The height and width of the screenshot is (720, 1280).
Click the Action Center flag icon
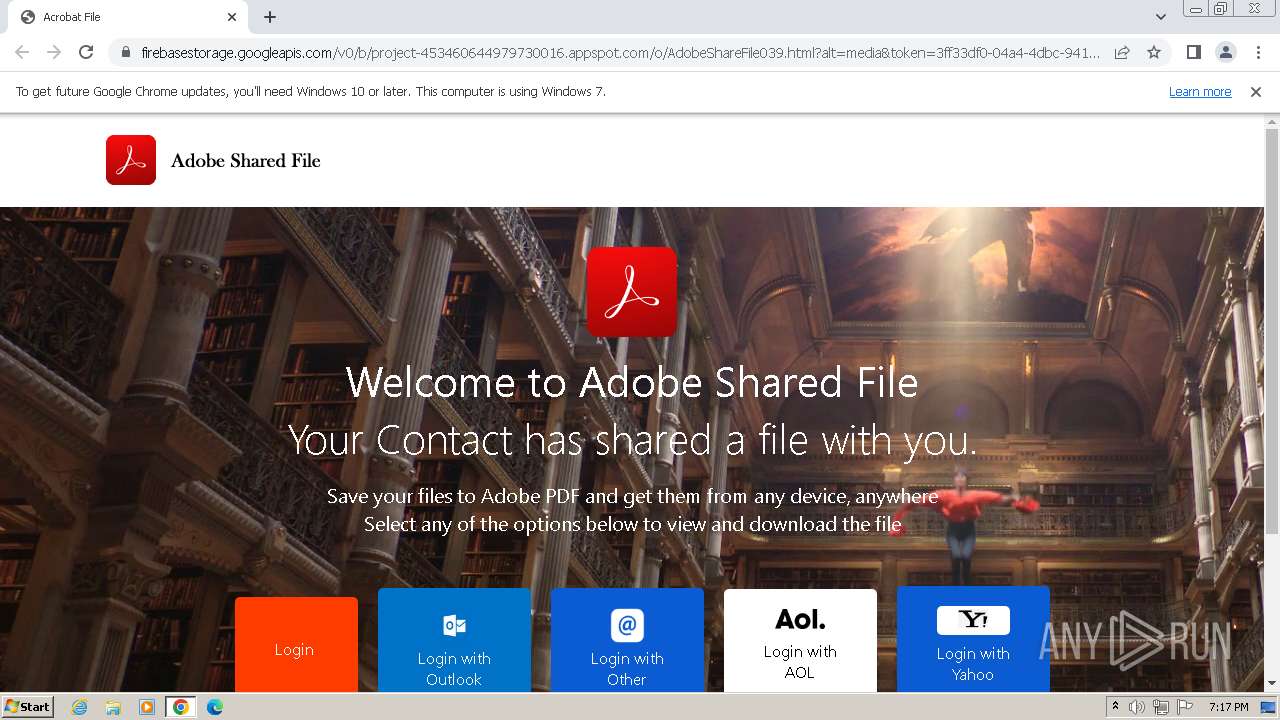tap(1185, 707)
